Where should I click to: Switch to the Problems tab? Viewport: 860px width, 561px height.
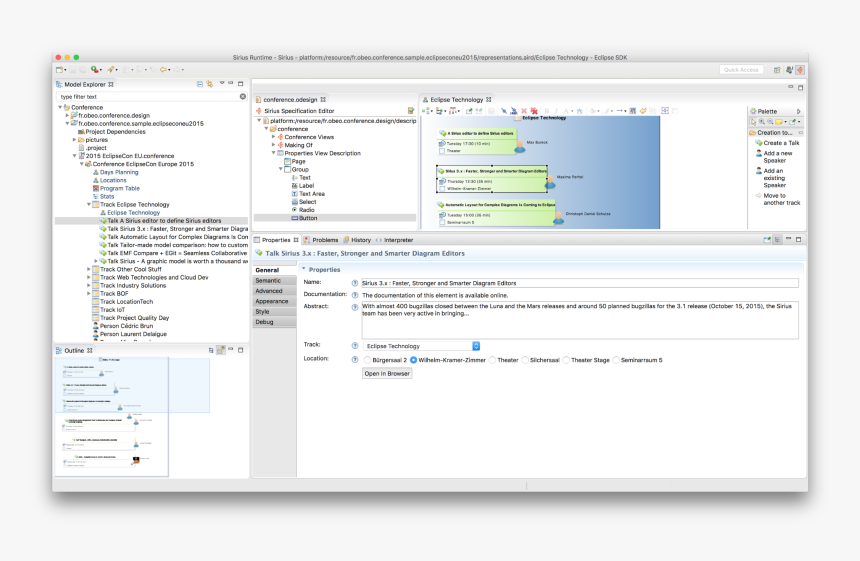(321, 240)
